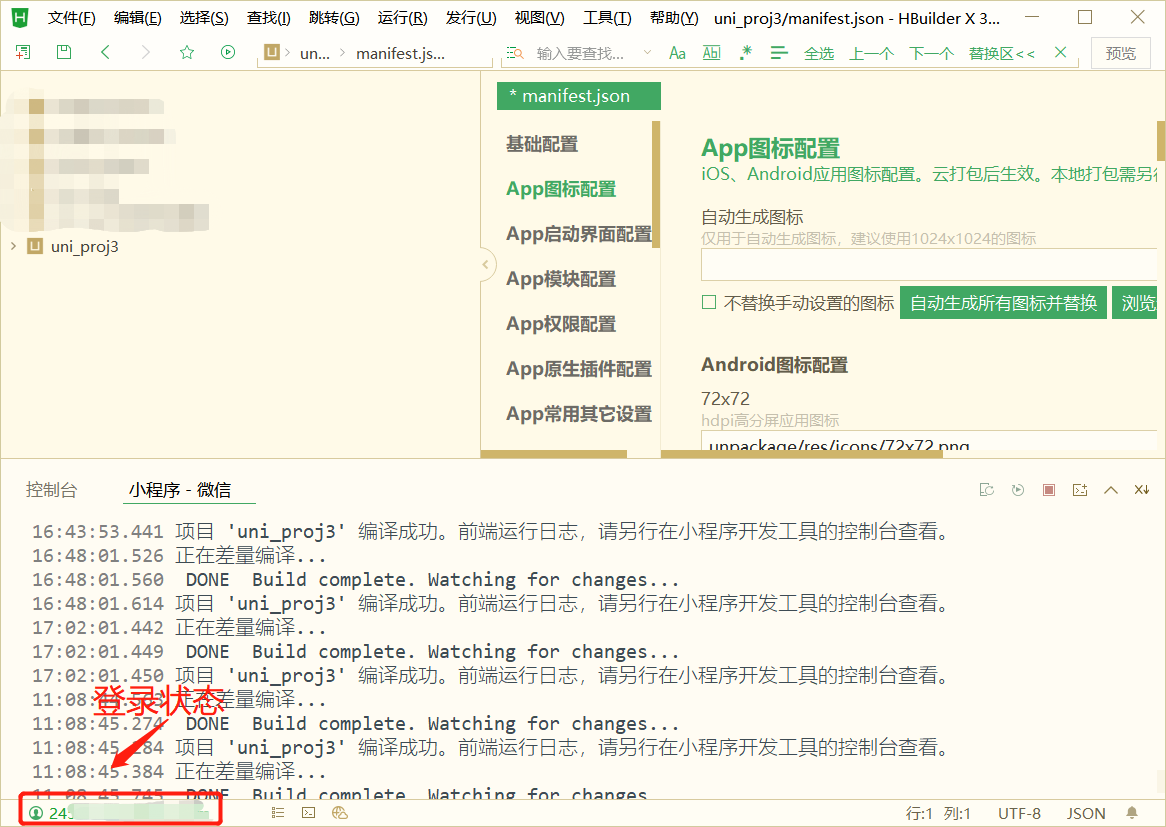Enable 不替换手动设置的图标 checkbox
Image resolution: width=1166 pixels, height=827 pixels.
708,302
